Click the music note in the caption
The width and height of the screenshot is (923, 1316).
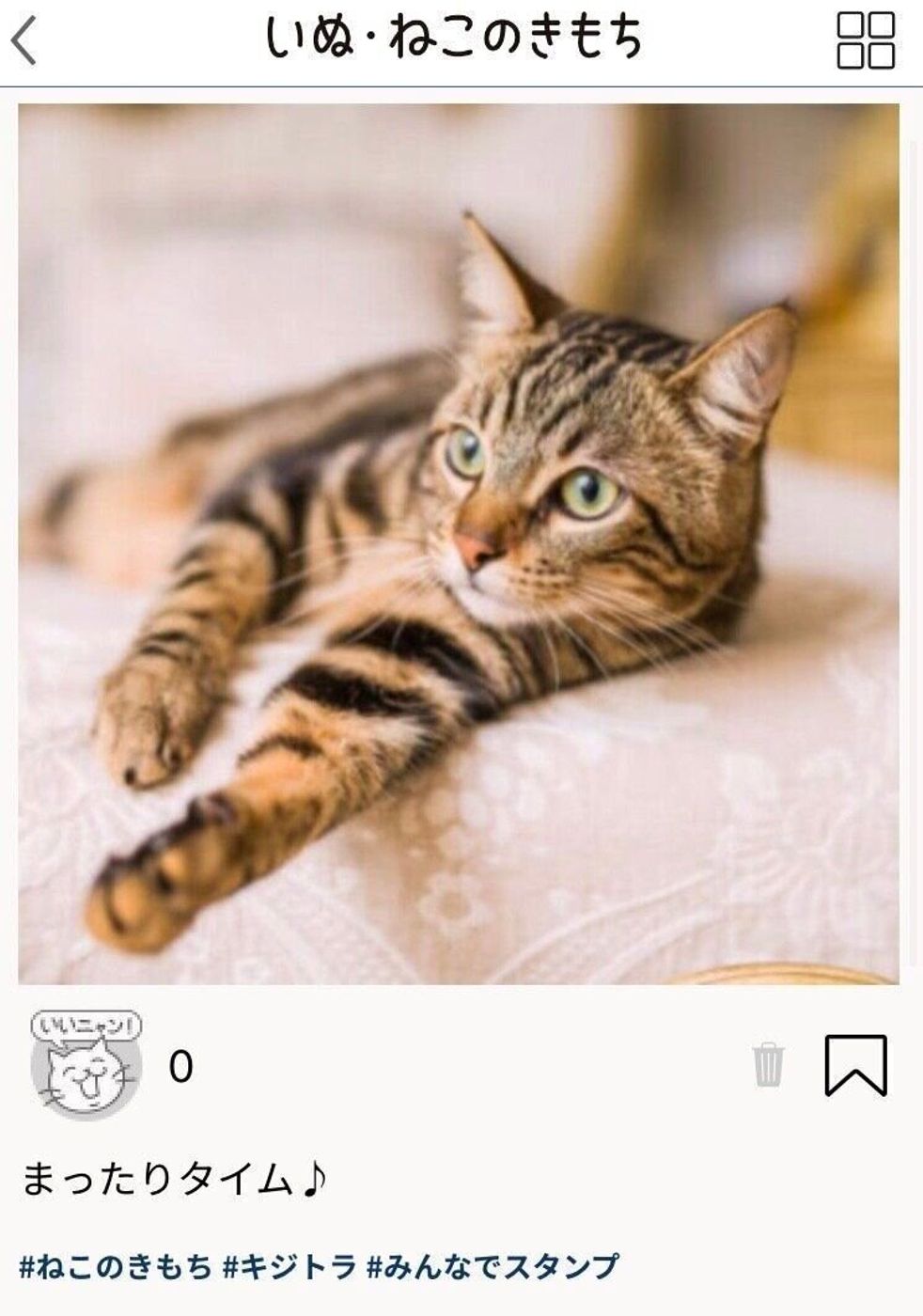click(x=314, y=1179)
